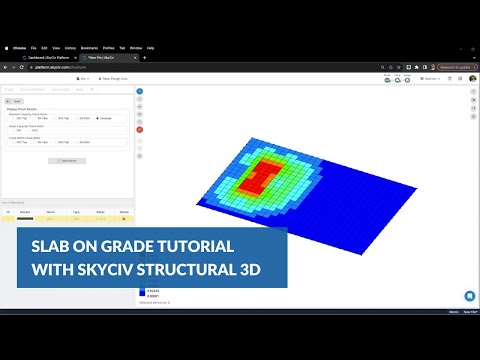Open a new browser tab
The width and height of the screenshot is (480, 360).
(x=144, y=58)
